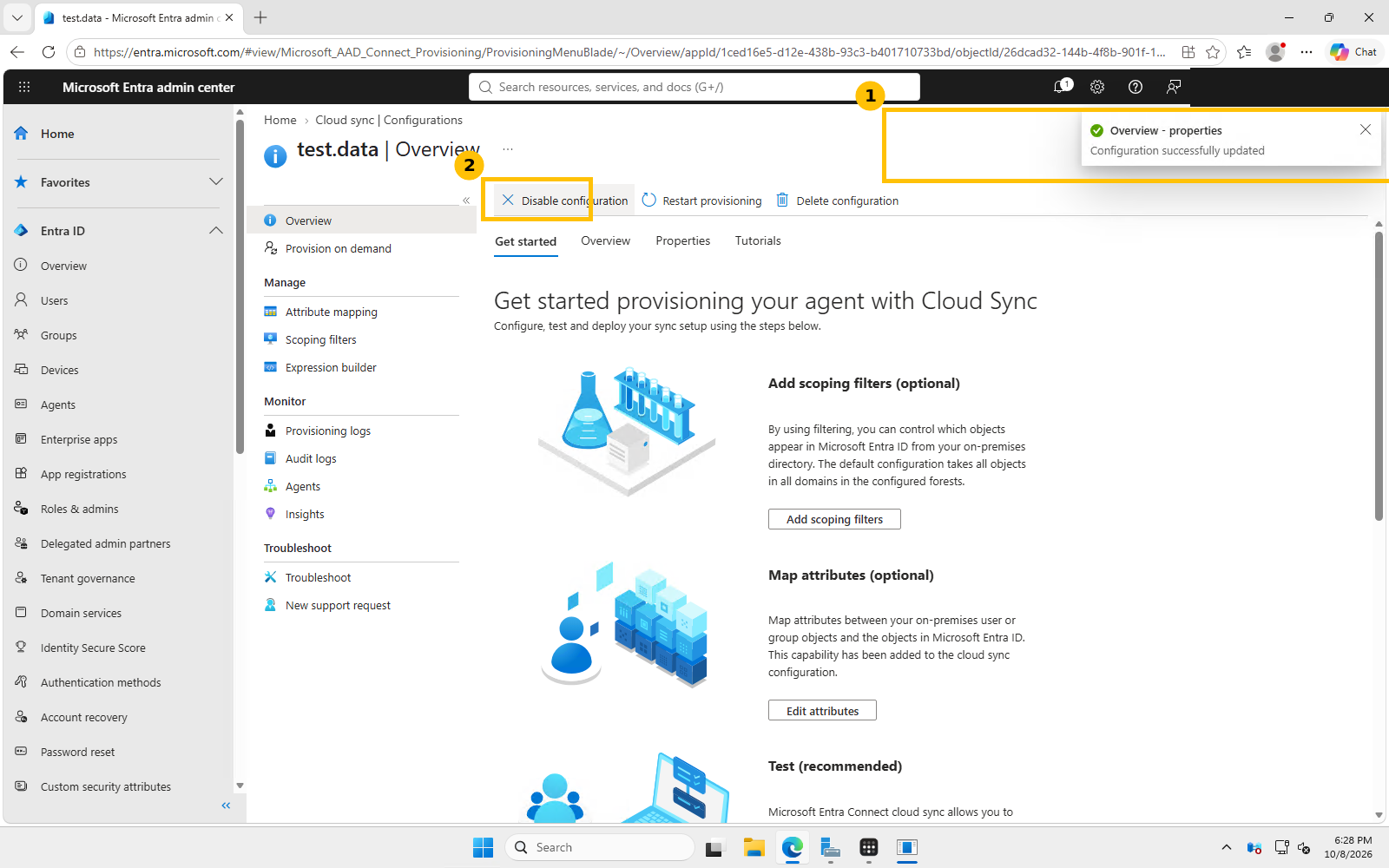Viewport: 1389px width, 868px height.
Task: Open the portal settings gear icon
Action: pos(1097,87)
